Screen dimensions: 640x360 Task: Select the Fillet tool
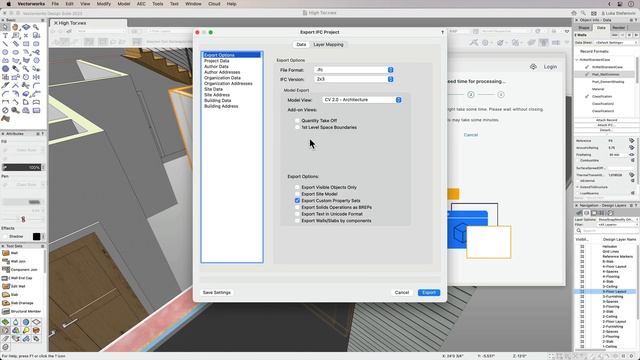coord(36,85)
